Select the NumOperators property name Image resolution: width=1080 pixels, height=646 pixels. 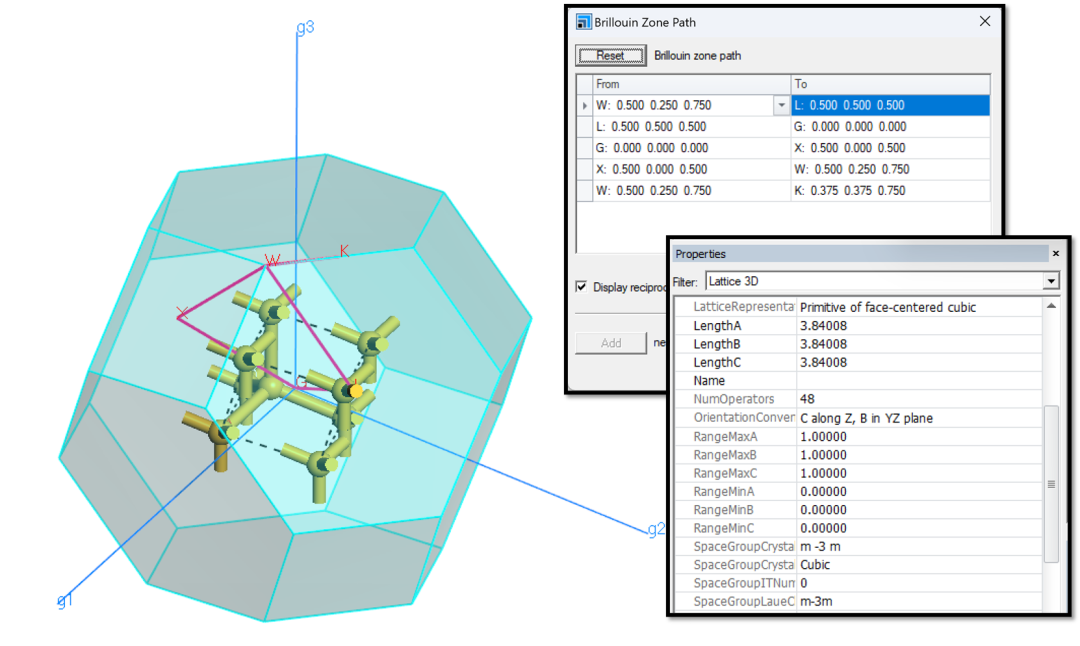click(734, 399)
